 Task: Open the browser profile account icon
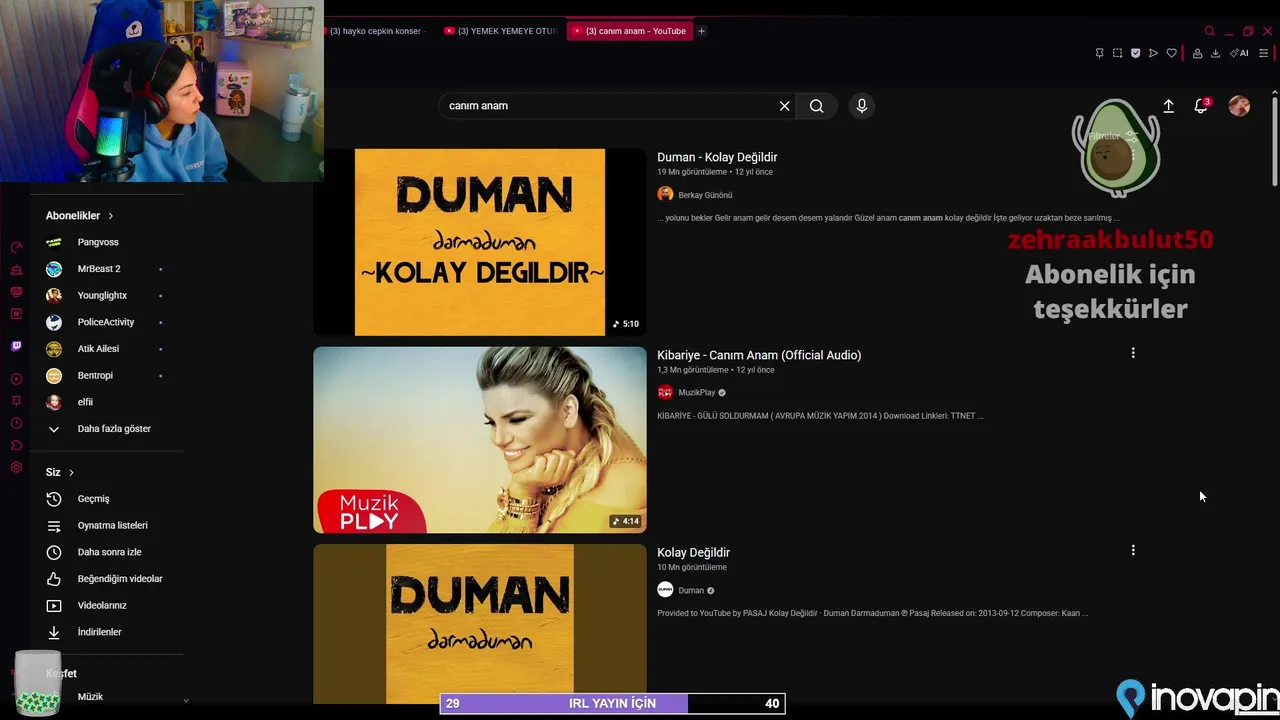[x=1197, y=53]
